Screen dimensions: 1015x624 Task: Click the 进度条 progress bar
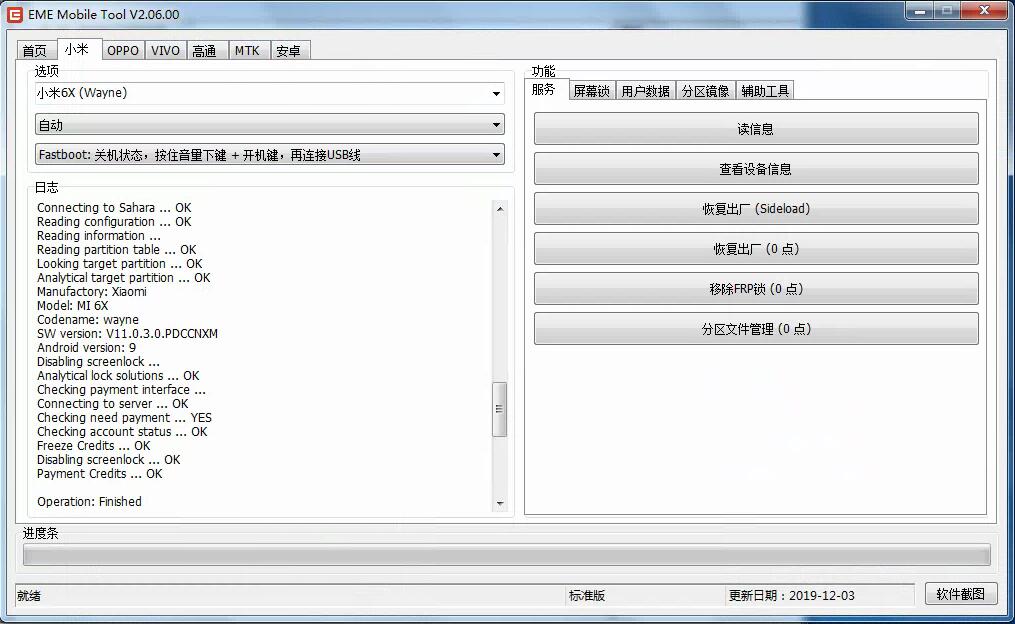(507, 555)
